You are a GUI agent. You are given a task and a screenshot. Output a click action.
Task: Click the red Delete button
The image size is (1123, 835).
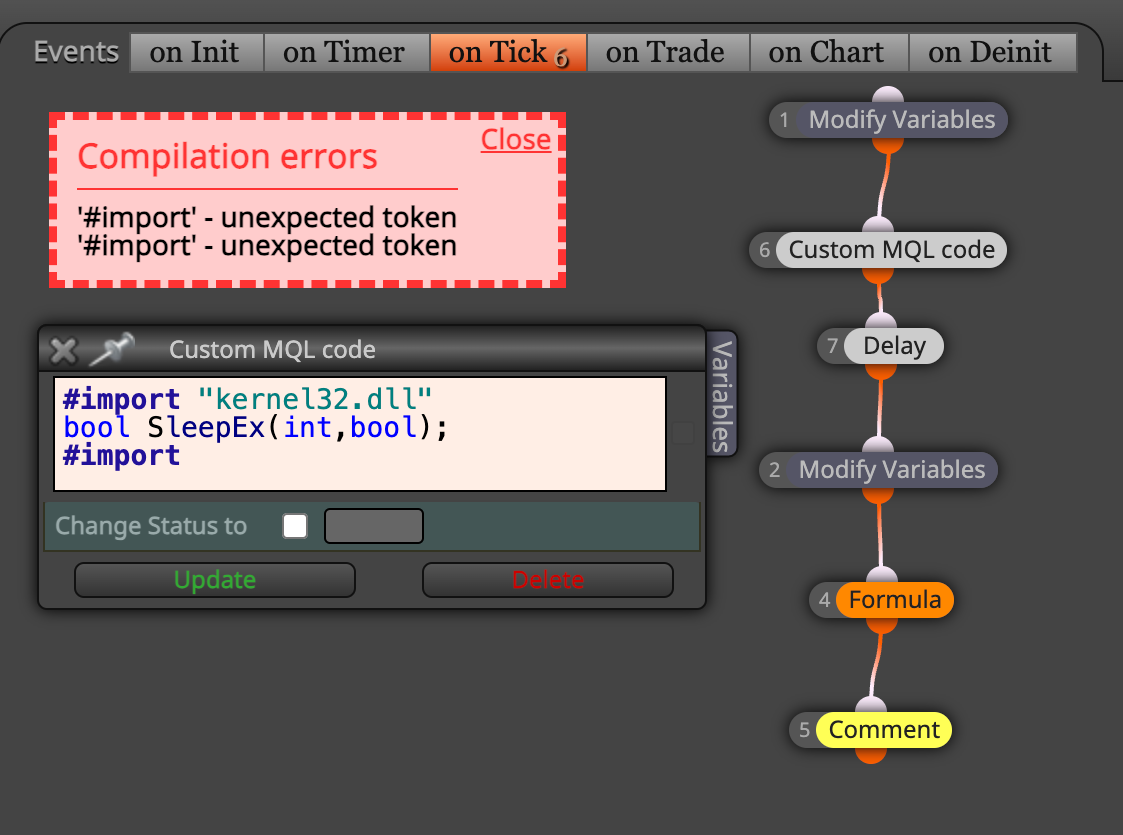click(x=548, y=579)
